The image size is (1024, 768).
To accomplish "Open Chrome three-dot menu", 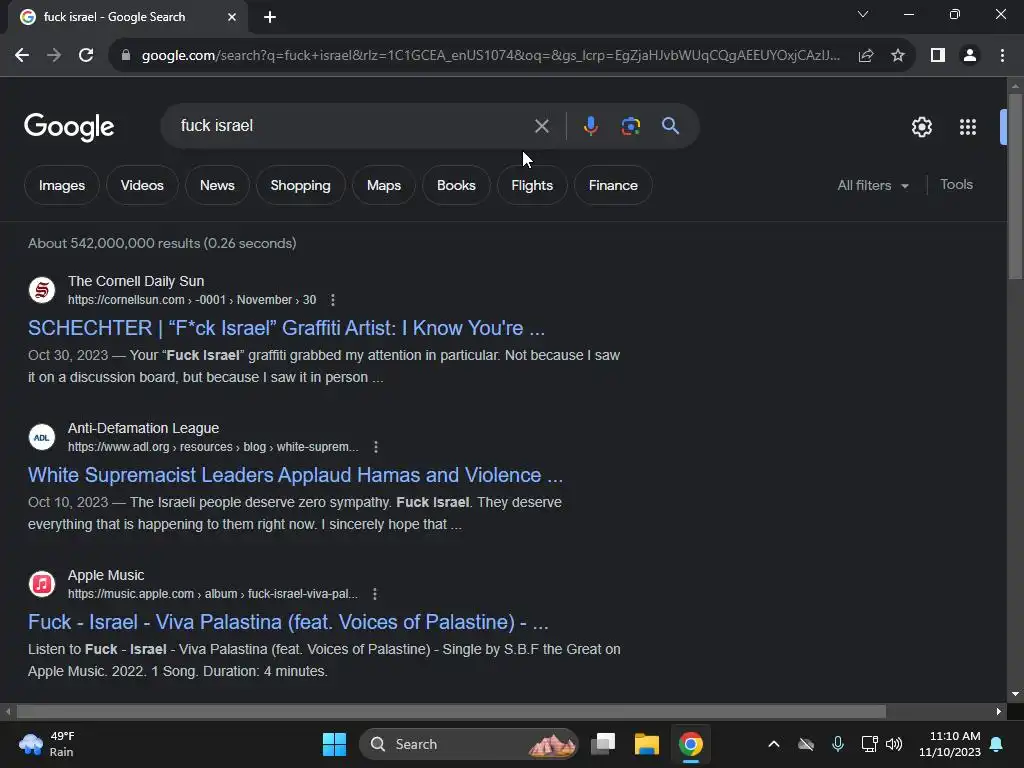I will click(1002, 56).
